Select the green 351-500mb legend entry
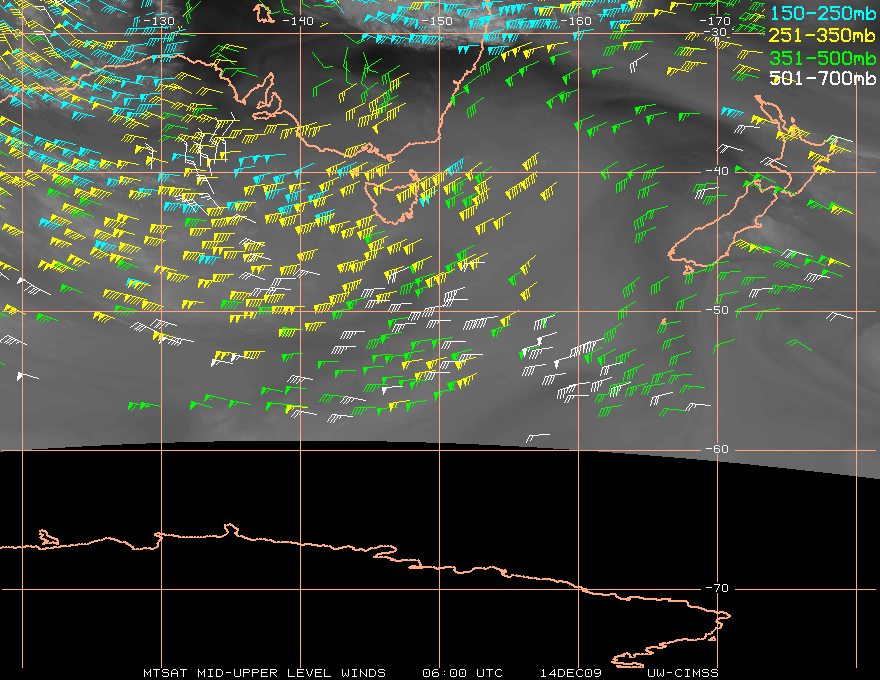The height and width of the screenshot is (680, 880). pyautogui.click(x=822, y=57)
